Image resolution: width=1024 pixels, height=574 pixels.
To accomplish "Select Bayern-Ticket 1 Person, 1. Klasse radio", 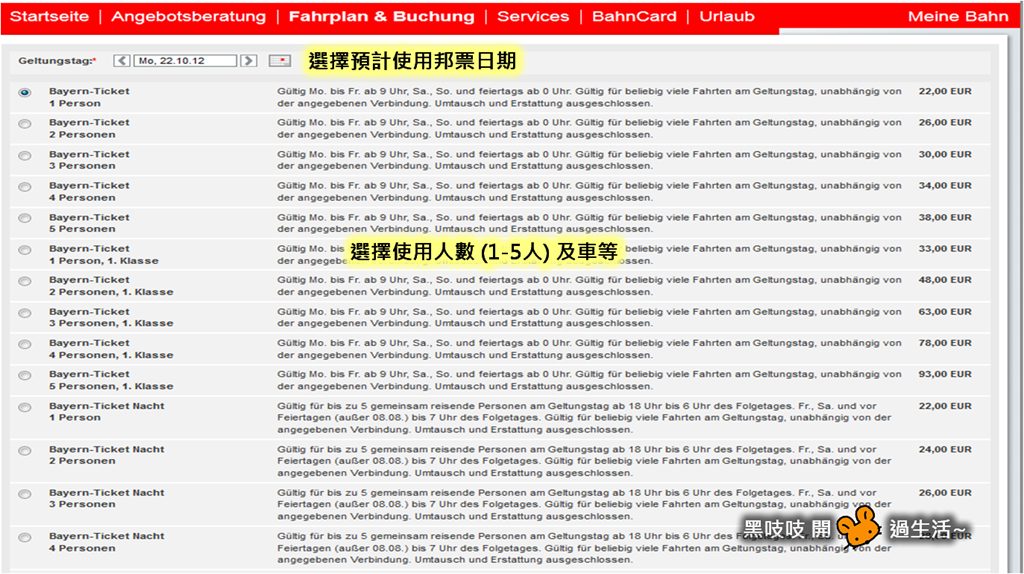I will pyautogui.click(x=25, y=250).
